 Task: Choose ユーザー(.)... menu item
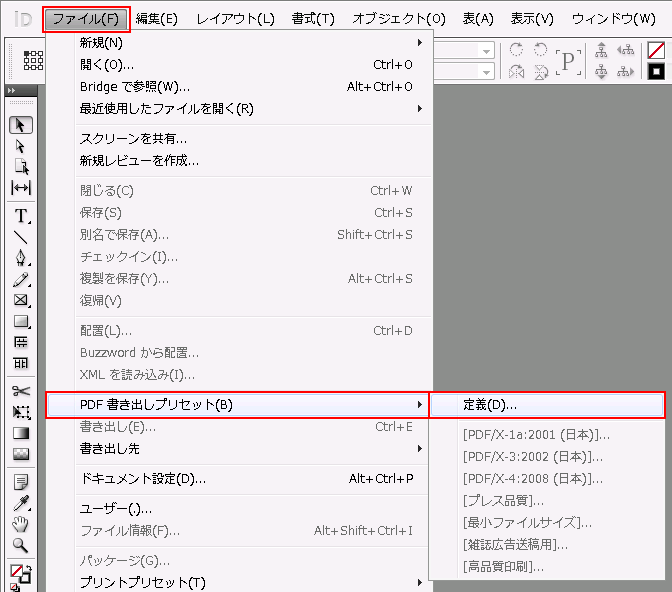click(x=239, y=509)
